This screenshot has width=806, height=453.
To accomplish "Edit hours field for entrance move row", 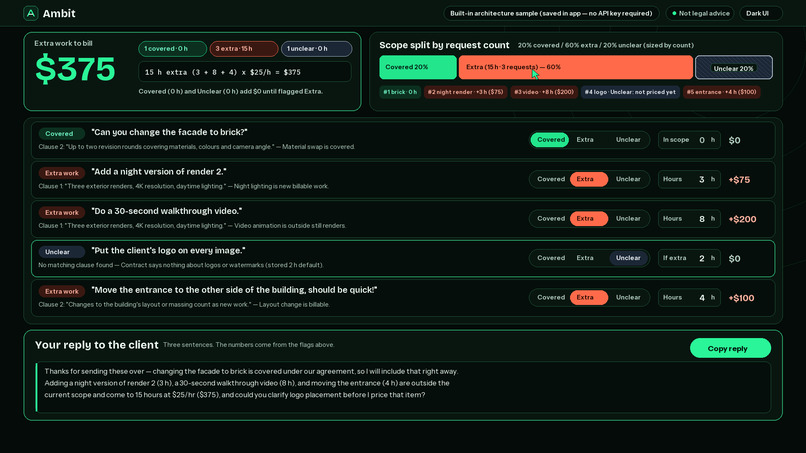I will coord(689,298).
